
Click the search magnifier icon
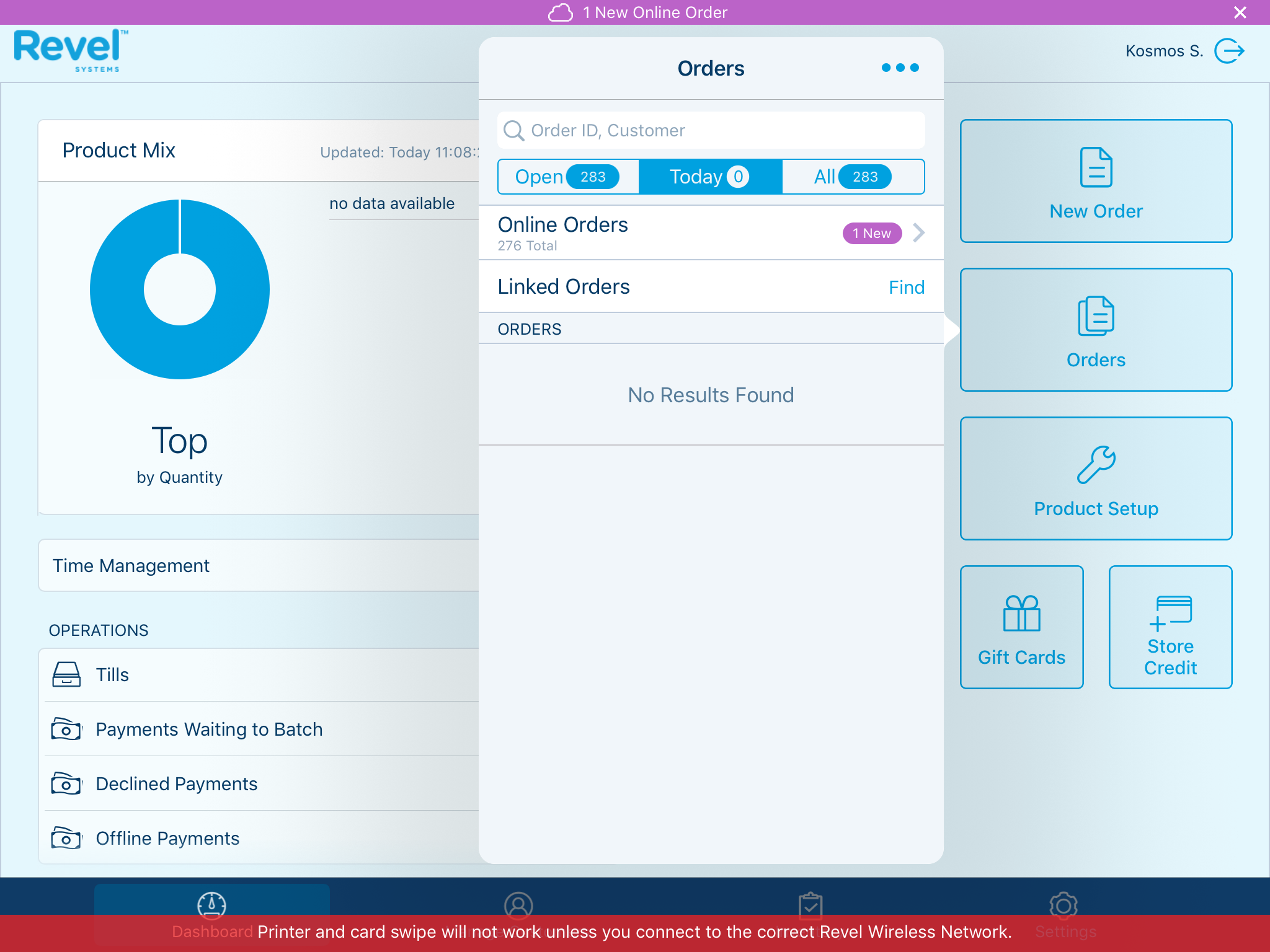click(513, 130)
